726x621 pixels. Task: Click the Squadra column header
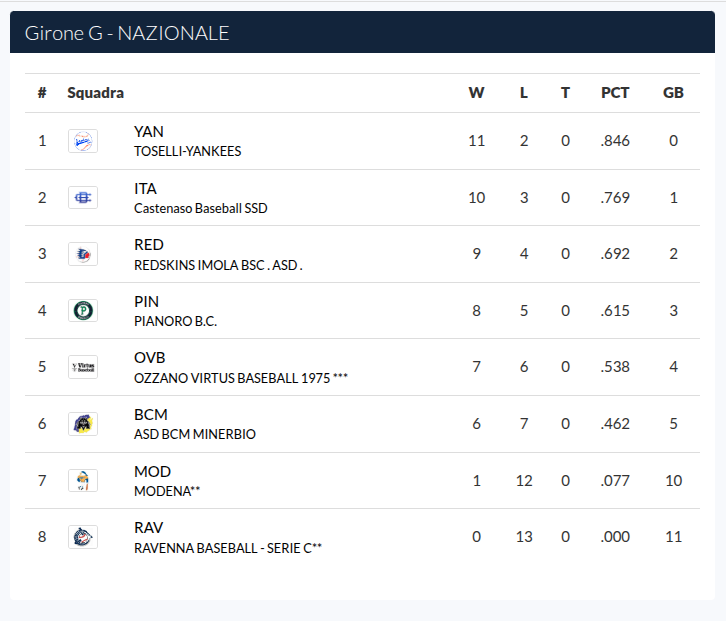coord(95,93)
